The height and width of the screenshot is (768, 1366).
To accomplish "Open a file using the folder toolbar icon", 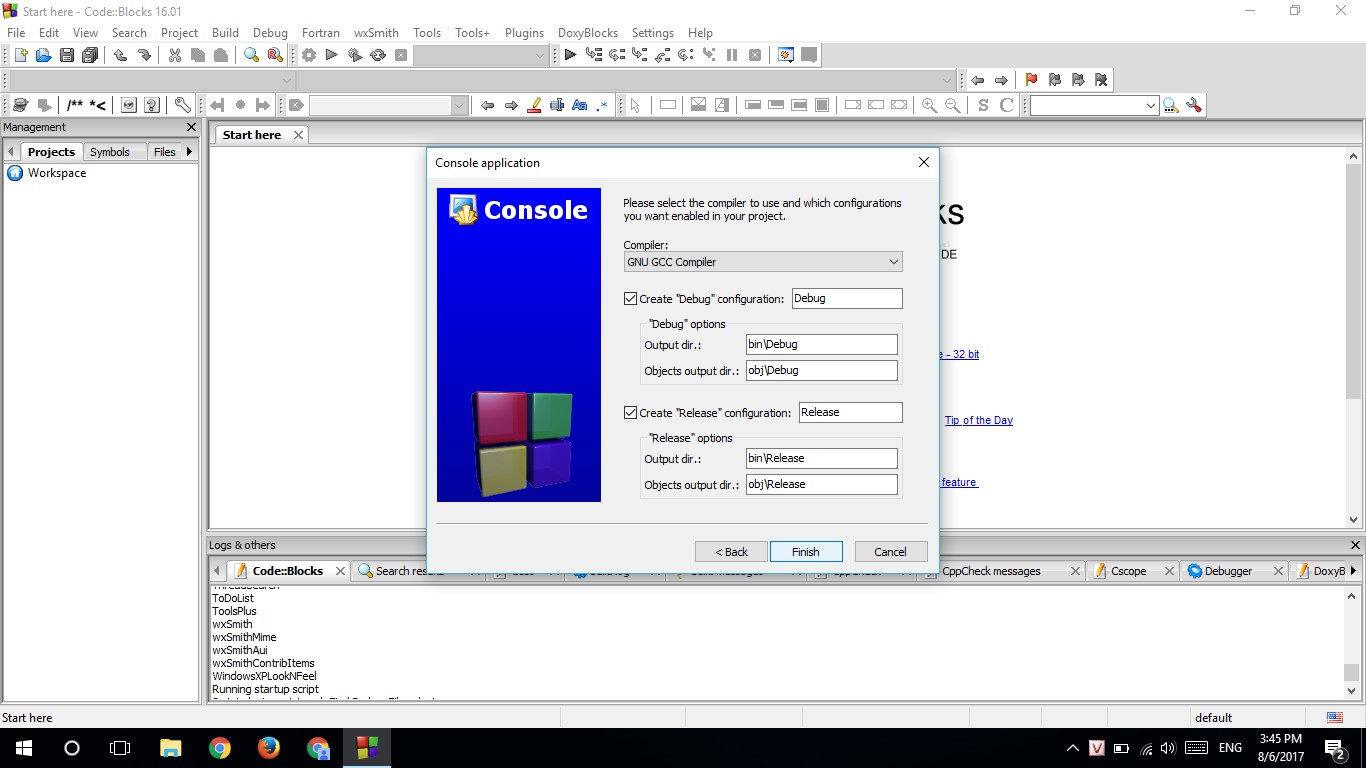I will click(43, 55).
